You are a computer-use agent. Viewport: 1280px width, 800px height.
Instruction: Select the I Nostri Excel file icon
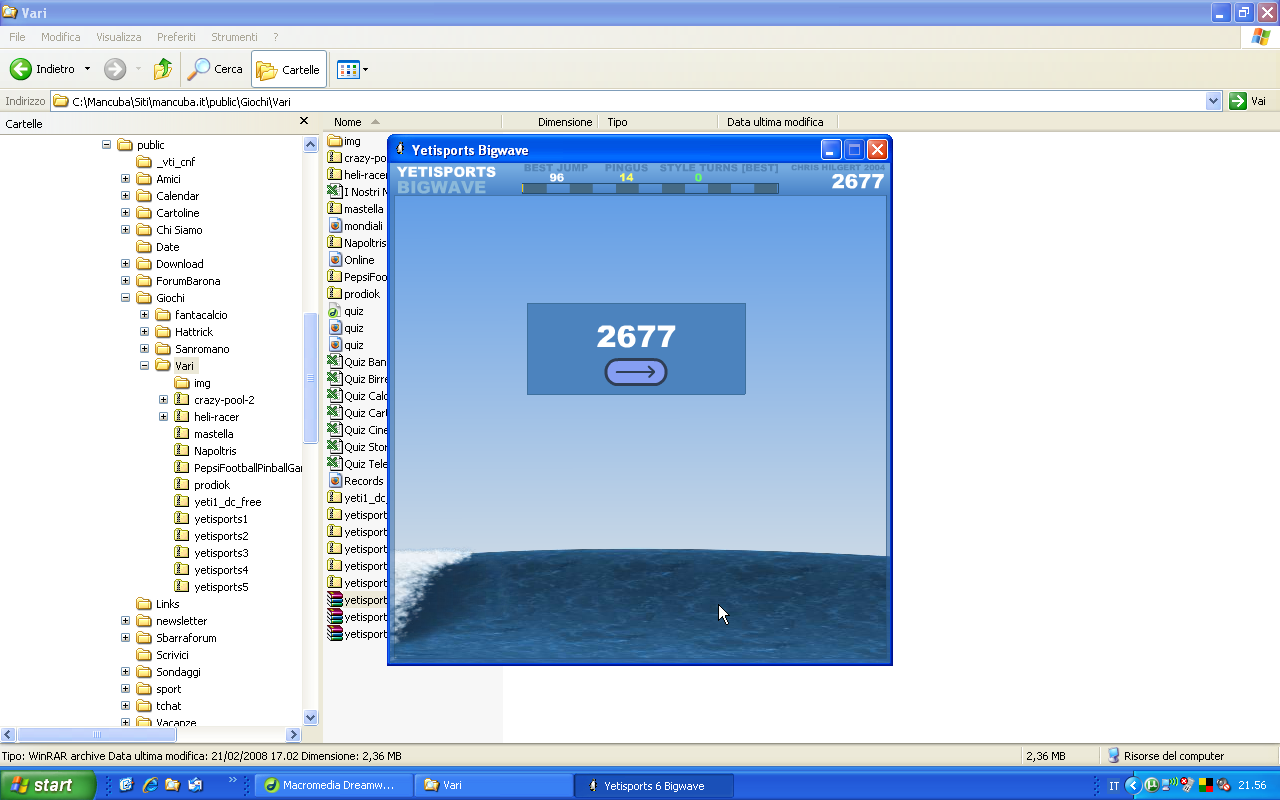[x=335, y=192]
